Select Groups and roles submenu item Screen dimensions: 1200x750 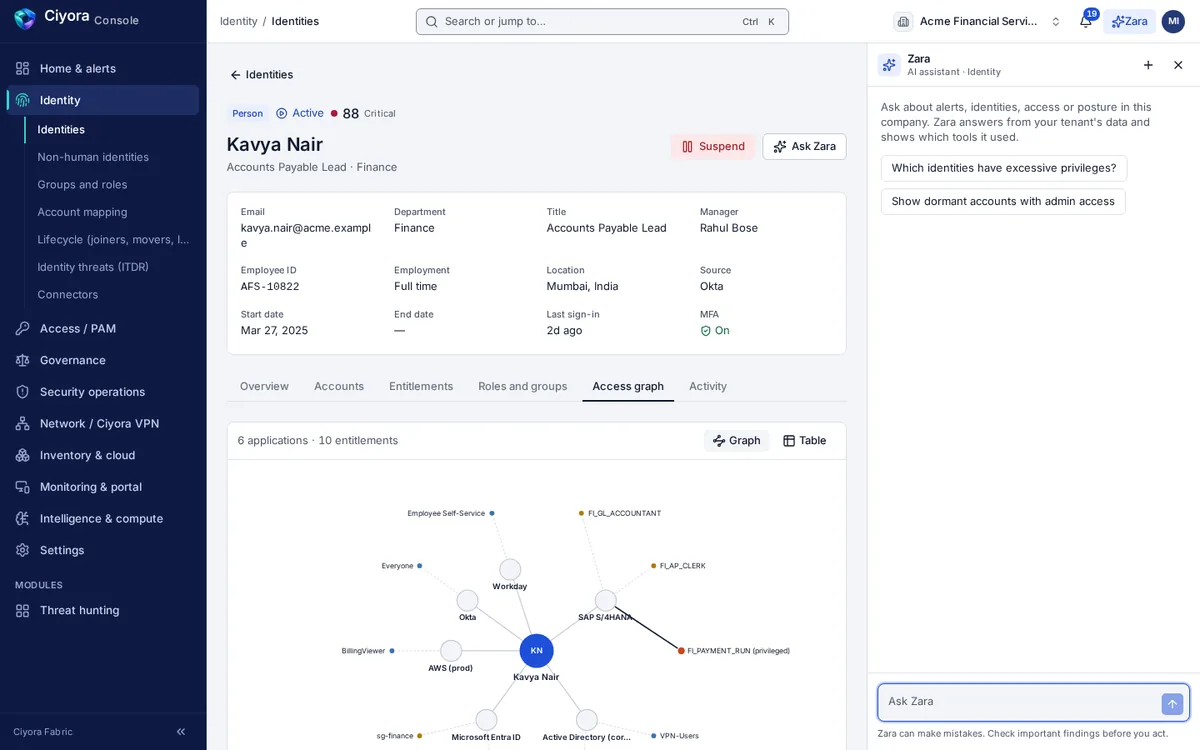(112, 184)
